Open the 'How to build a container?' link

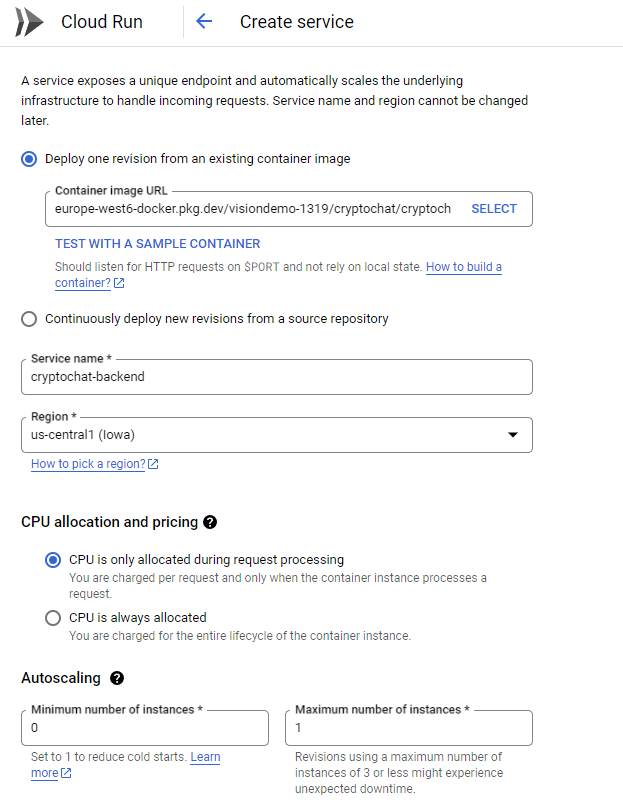463,267
